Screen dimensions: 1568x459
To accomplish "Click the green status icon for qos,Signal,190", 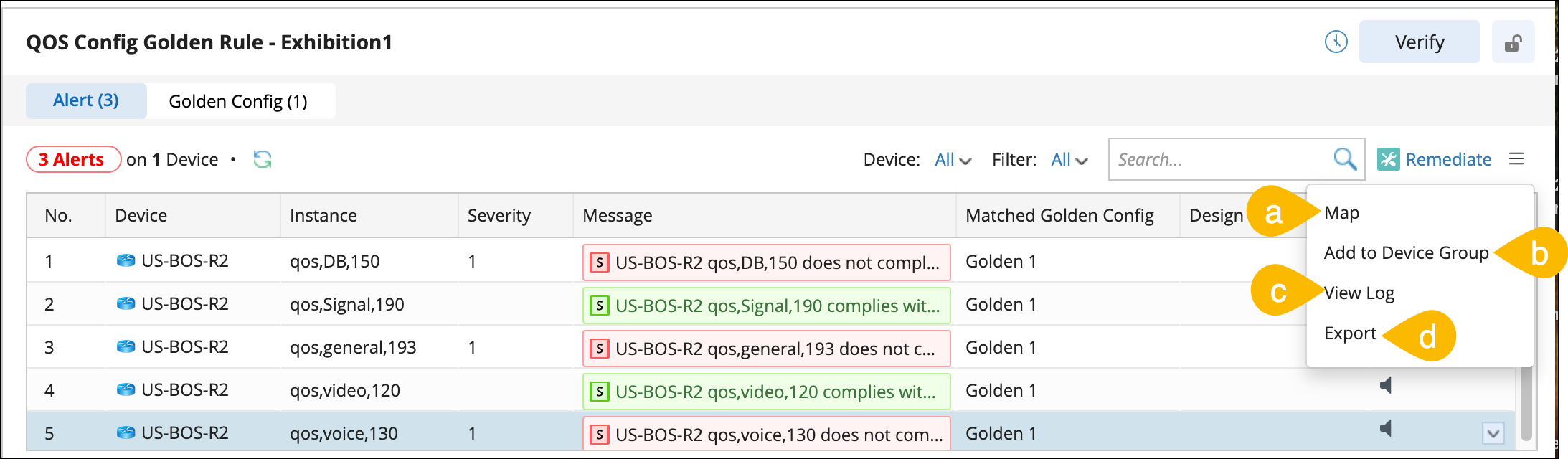I will coord(599,306).
